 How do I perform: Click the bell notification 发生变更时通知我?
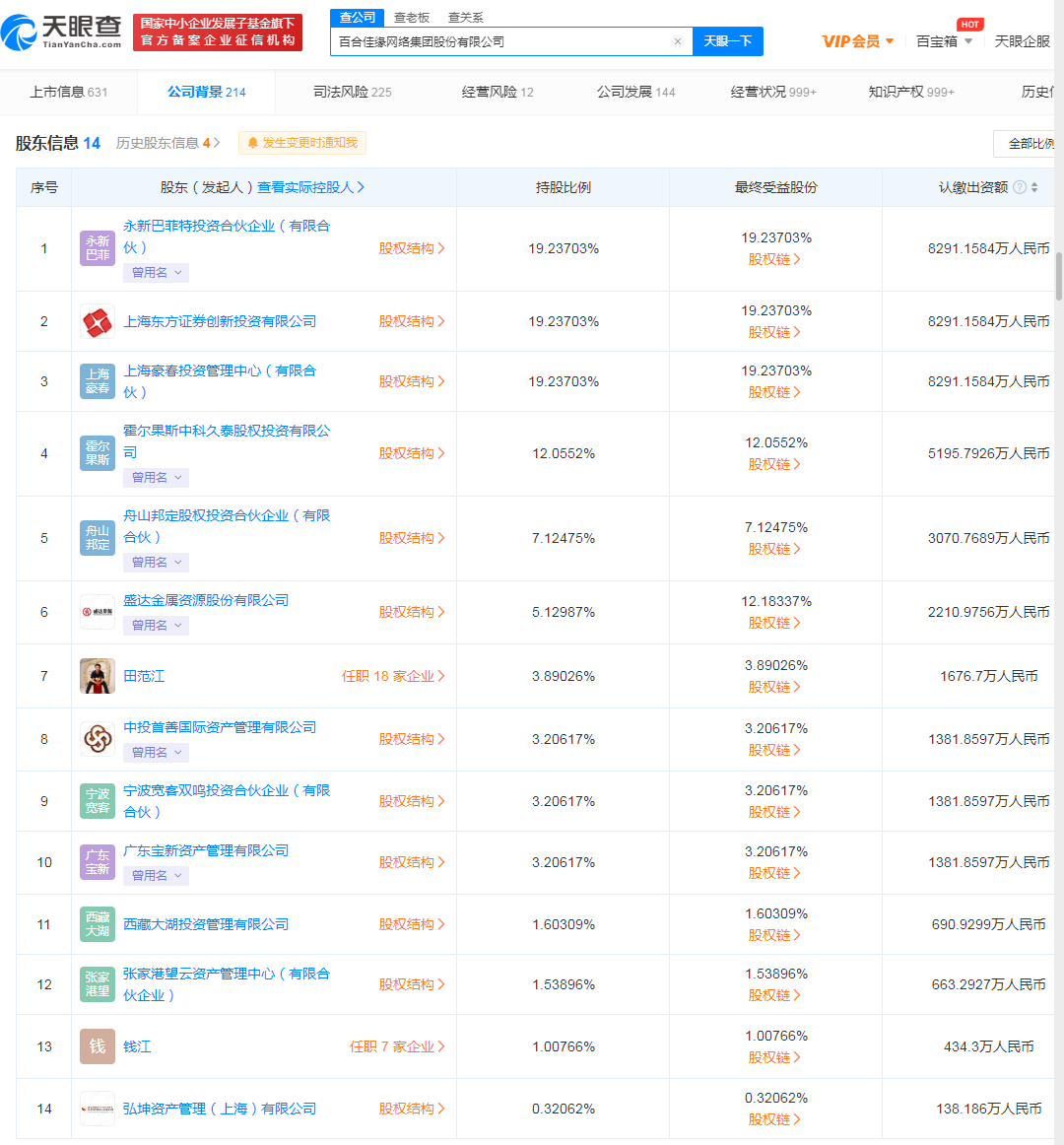302,143
